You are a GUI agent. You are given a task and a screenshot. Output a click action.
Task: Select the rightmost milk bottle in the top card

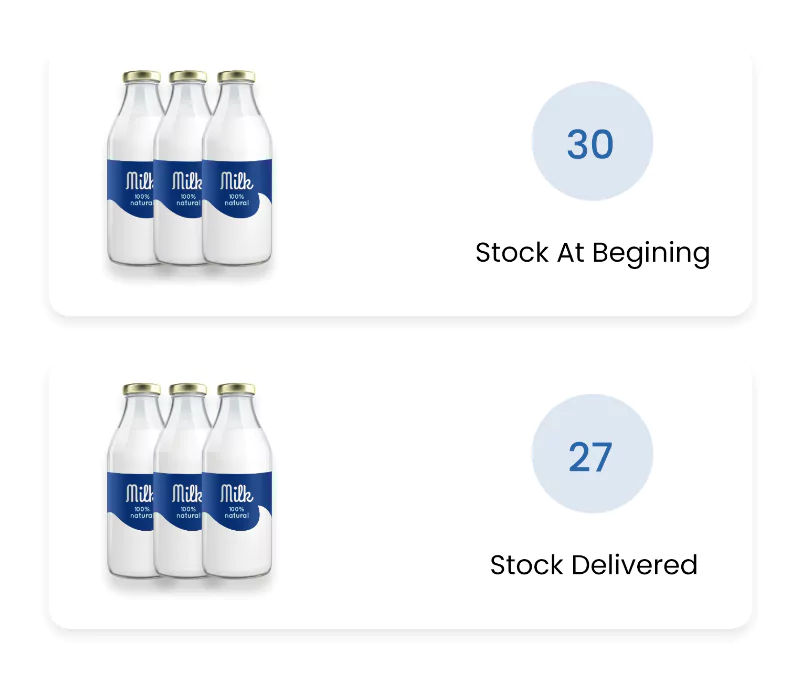click(x=237, y=169)
